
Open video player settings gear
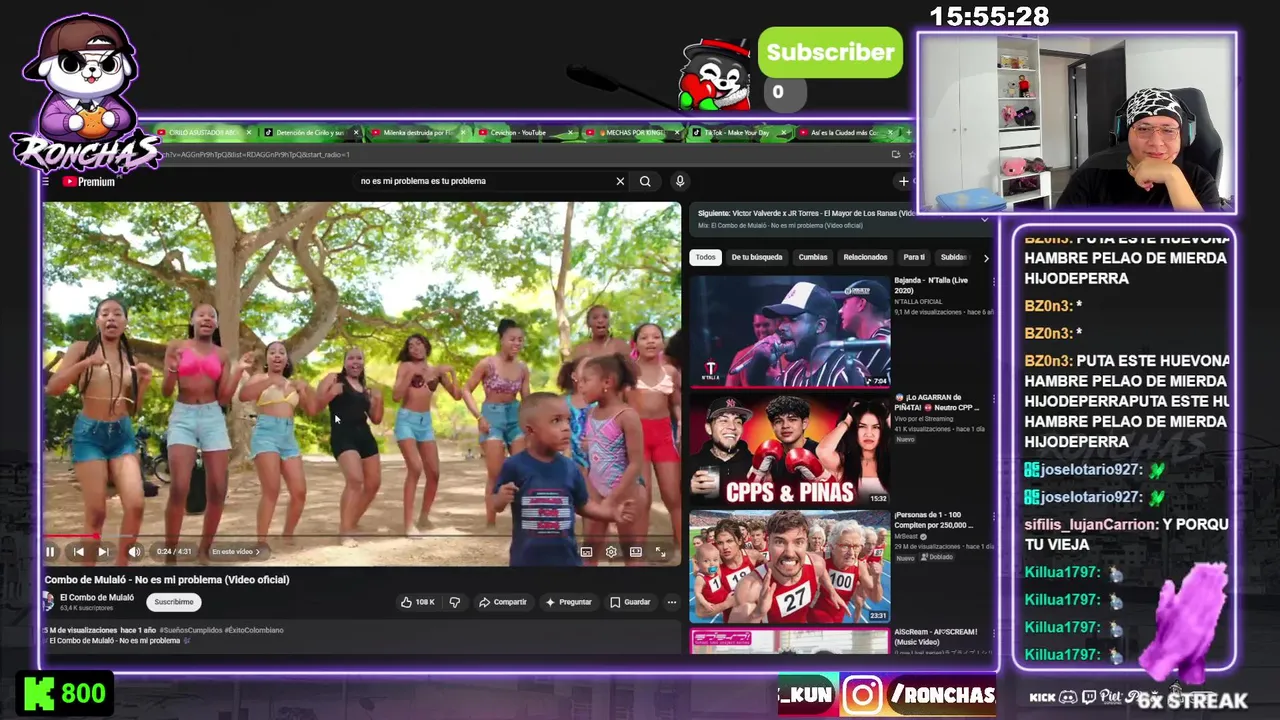[x=611, y=552]
